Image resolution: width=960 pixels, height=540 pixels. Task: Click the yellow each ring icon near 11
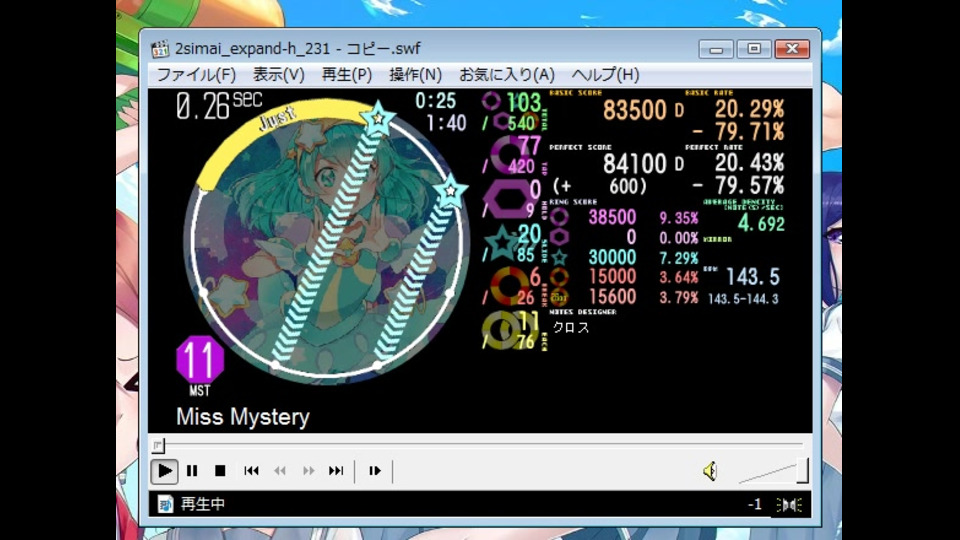(501, 330)
